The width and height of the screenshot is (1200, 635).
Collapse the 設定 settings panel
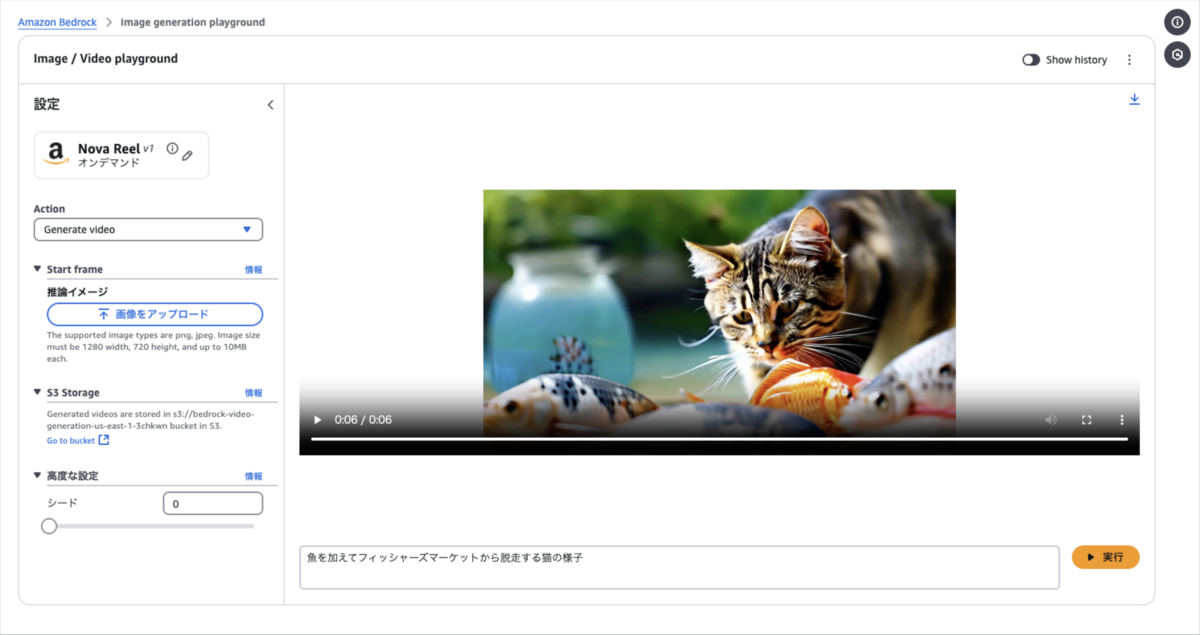(270, 105)
